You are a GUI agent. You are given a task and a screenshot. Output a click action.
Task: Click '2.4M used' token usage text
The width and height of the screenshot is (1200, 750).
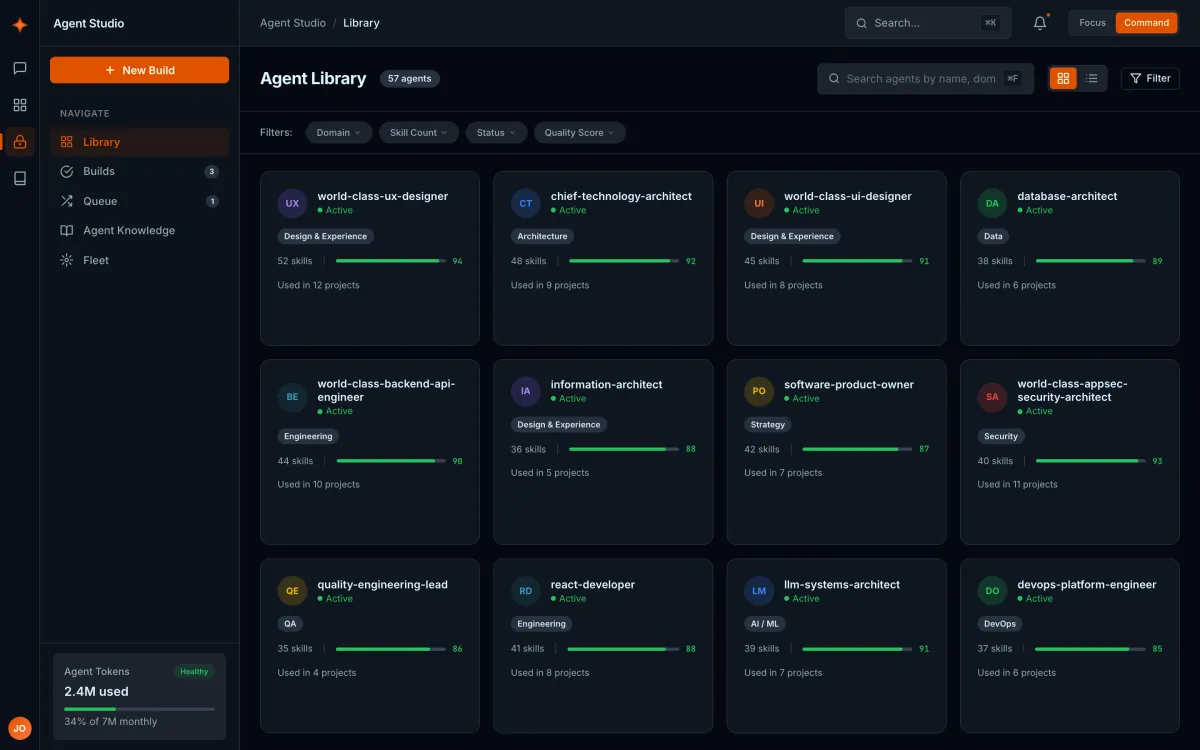tap(96, 691)
